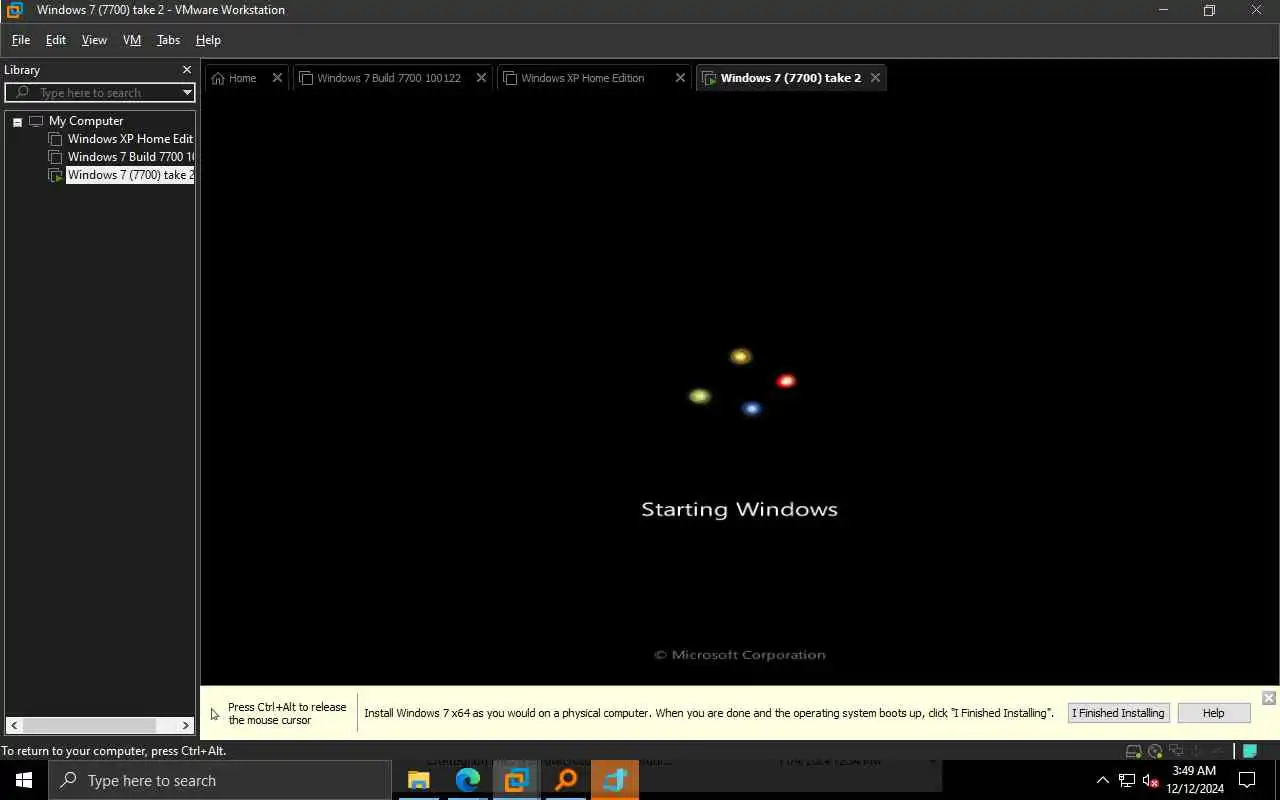Open the Edit menu
1280x800 pixels.
(56, 40)
